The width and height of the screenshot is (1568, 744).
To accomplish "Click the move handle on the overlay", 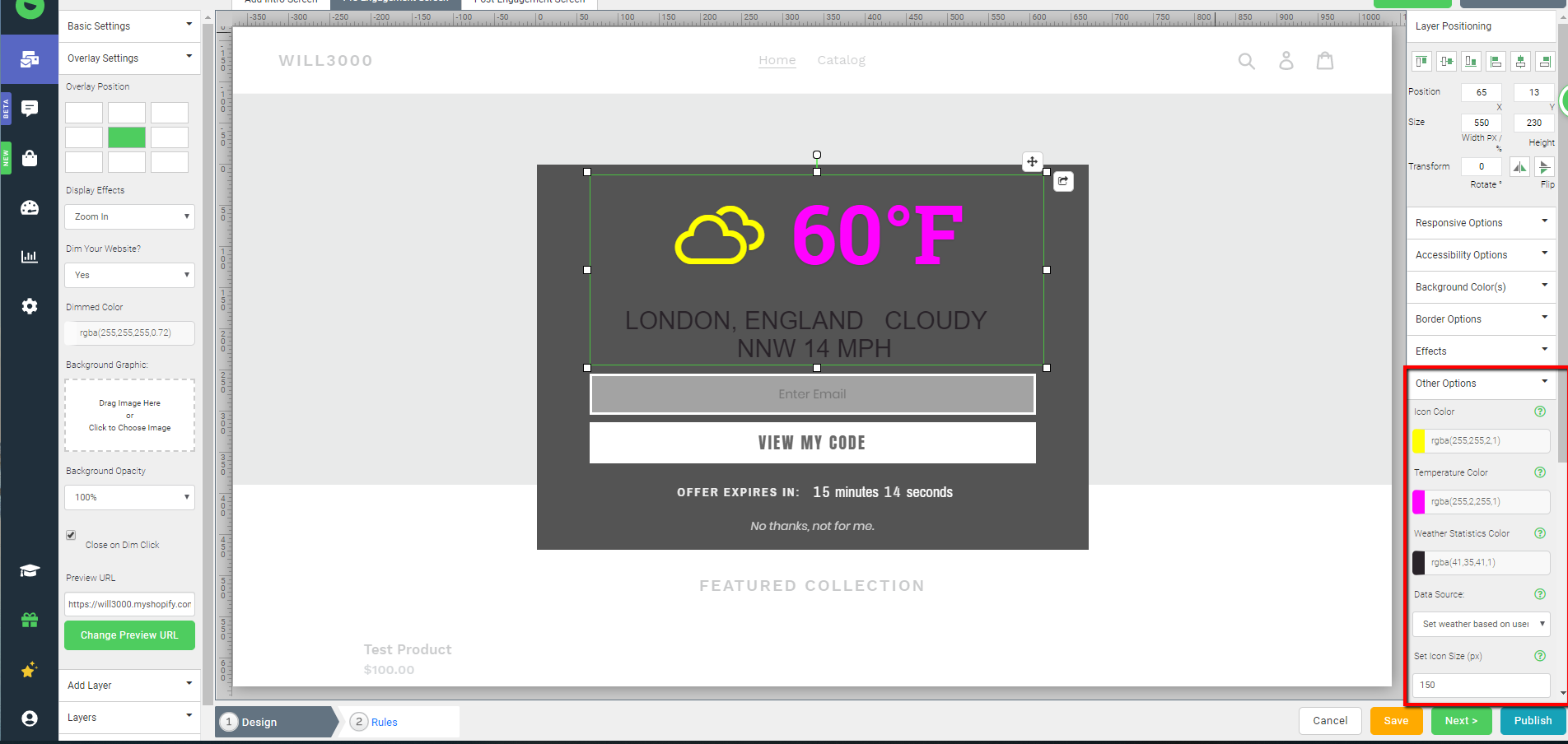I will tap(1032, 162).
